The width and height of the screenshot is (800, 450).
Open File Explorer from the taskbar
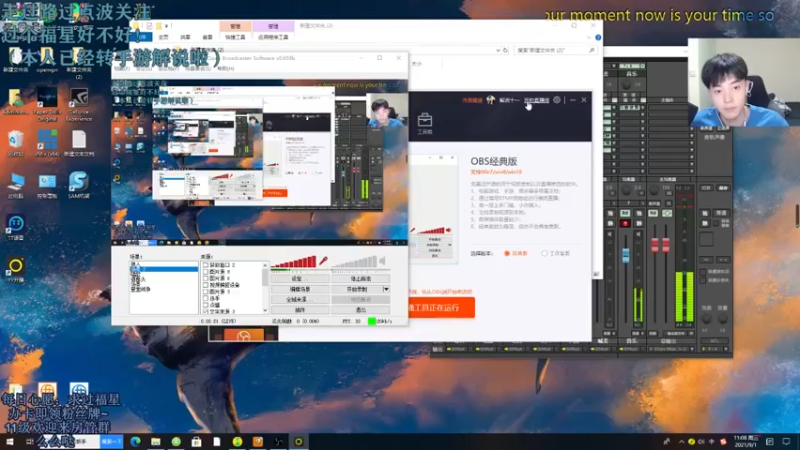[x=156, y=441]
